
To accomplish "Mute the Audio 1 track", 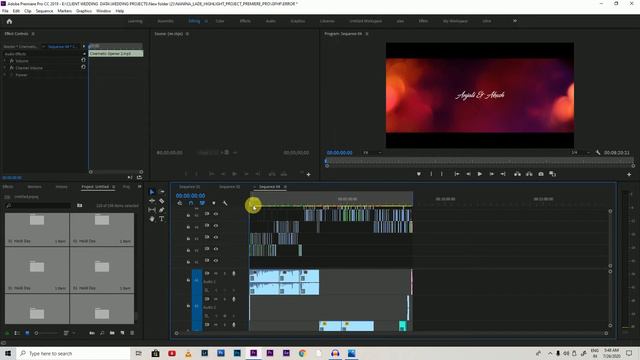I will (216, 273).
